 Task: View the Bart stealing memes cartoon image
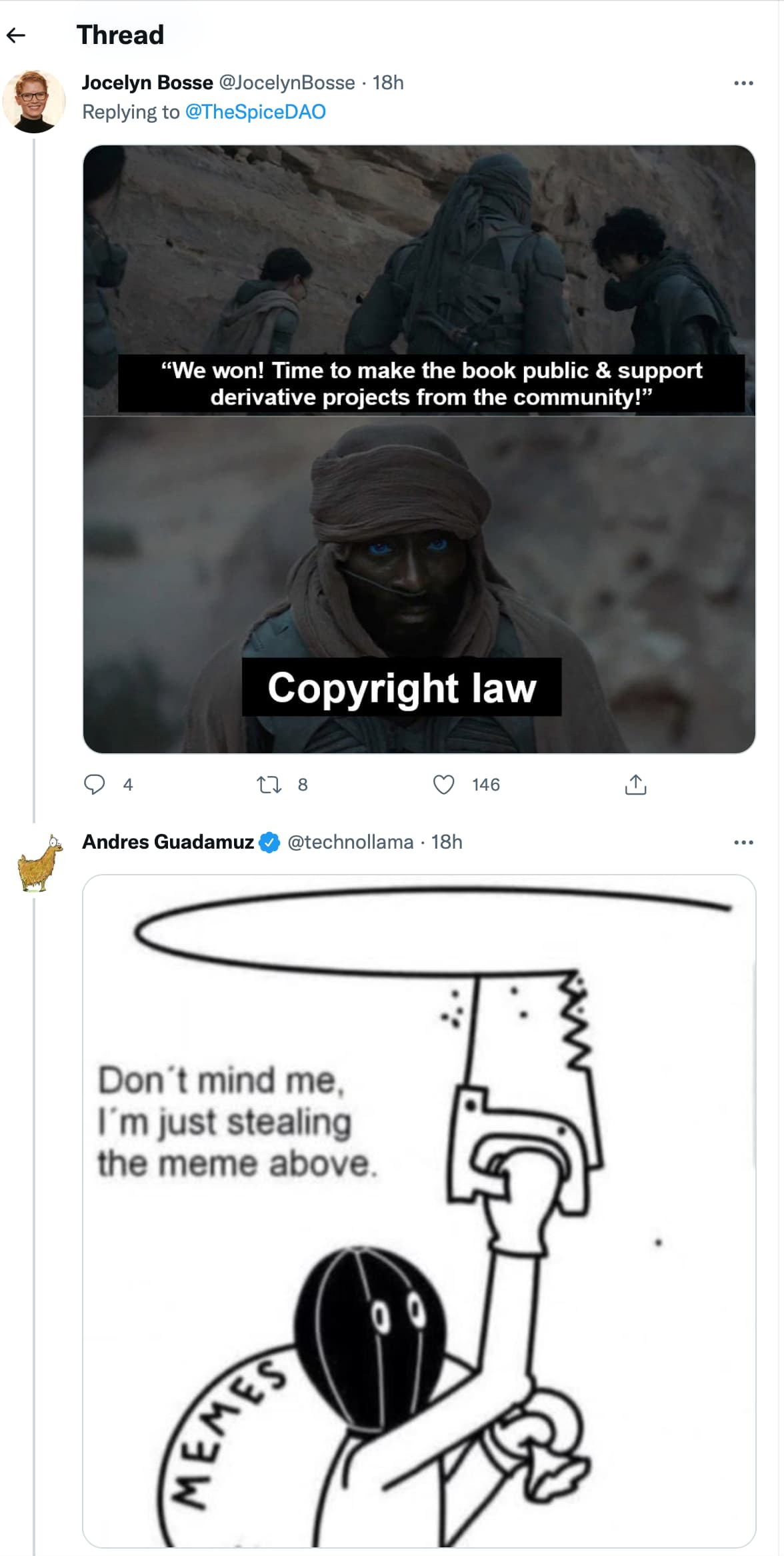tap(419, 1211)
